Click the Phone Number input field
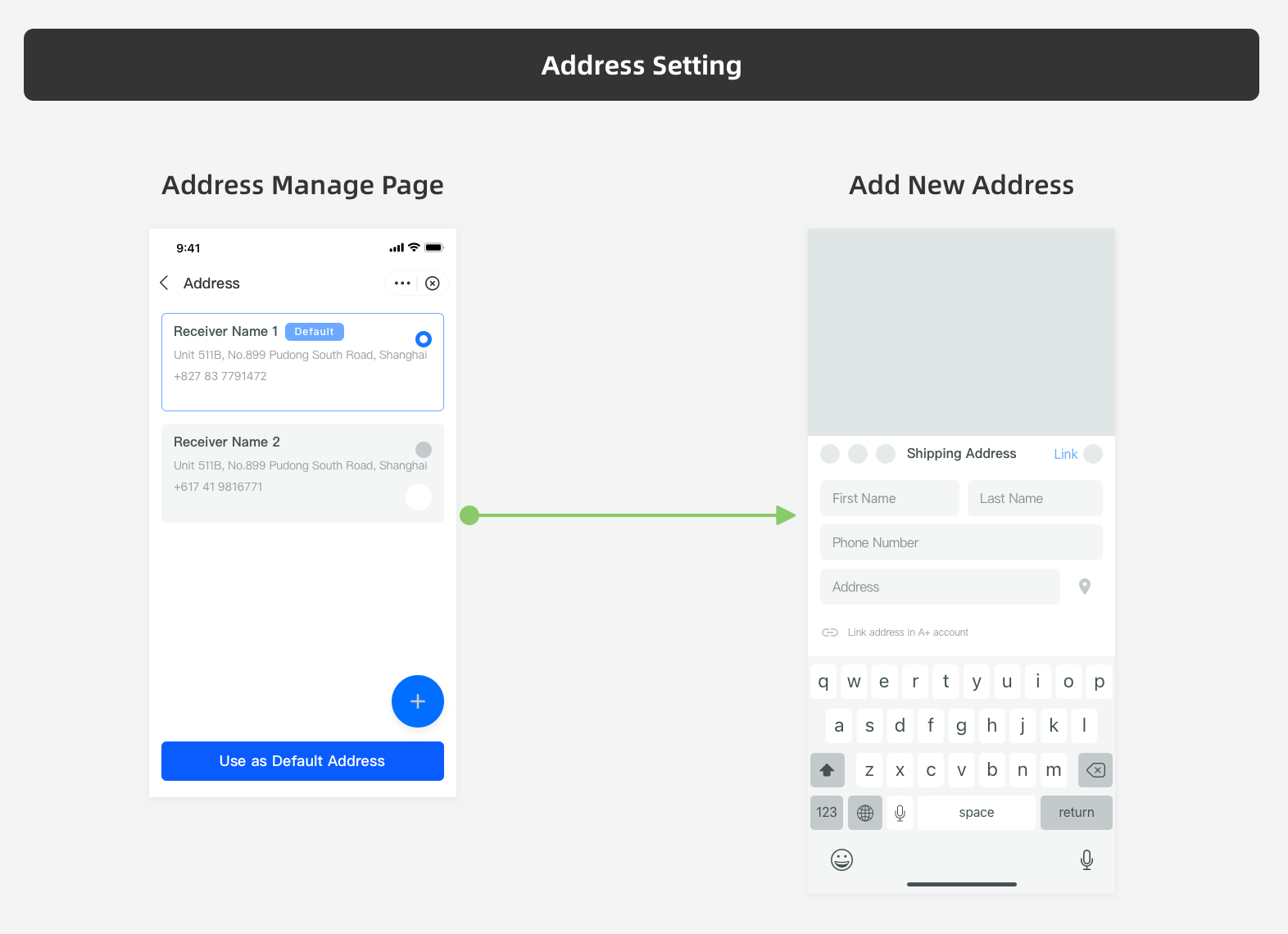The width and height of the screenshot is (1288, 934). tap(961, 542)
